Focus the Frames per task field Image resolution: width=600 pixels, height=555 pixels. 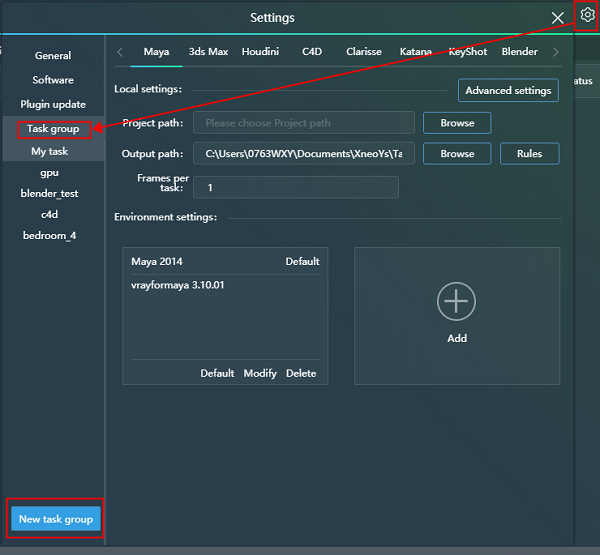point(296,188)
